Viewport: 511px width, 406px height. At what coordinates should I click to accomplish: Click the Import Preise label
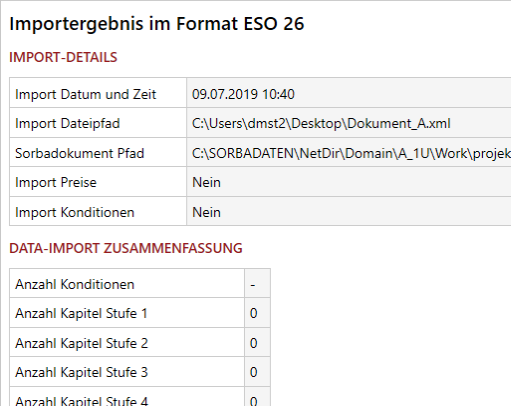(x=56, y=182)
